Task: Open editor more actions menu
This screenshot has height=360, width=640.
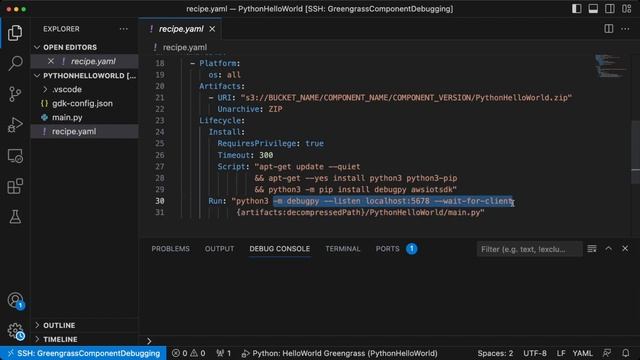Action: (x=625, y=29)
